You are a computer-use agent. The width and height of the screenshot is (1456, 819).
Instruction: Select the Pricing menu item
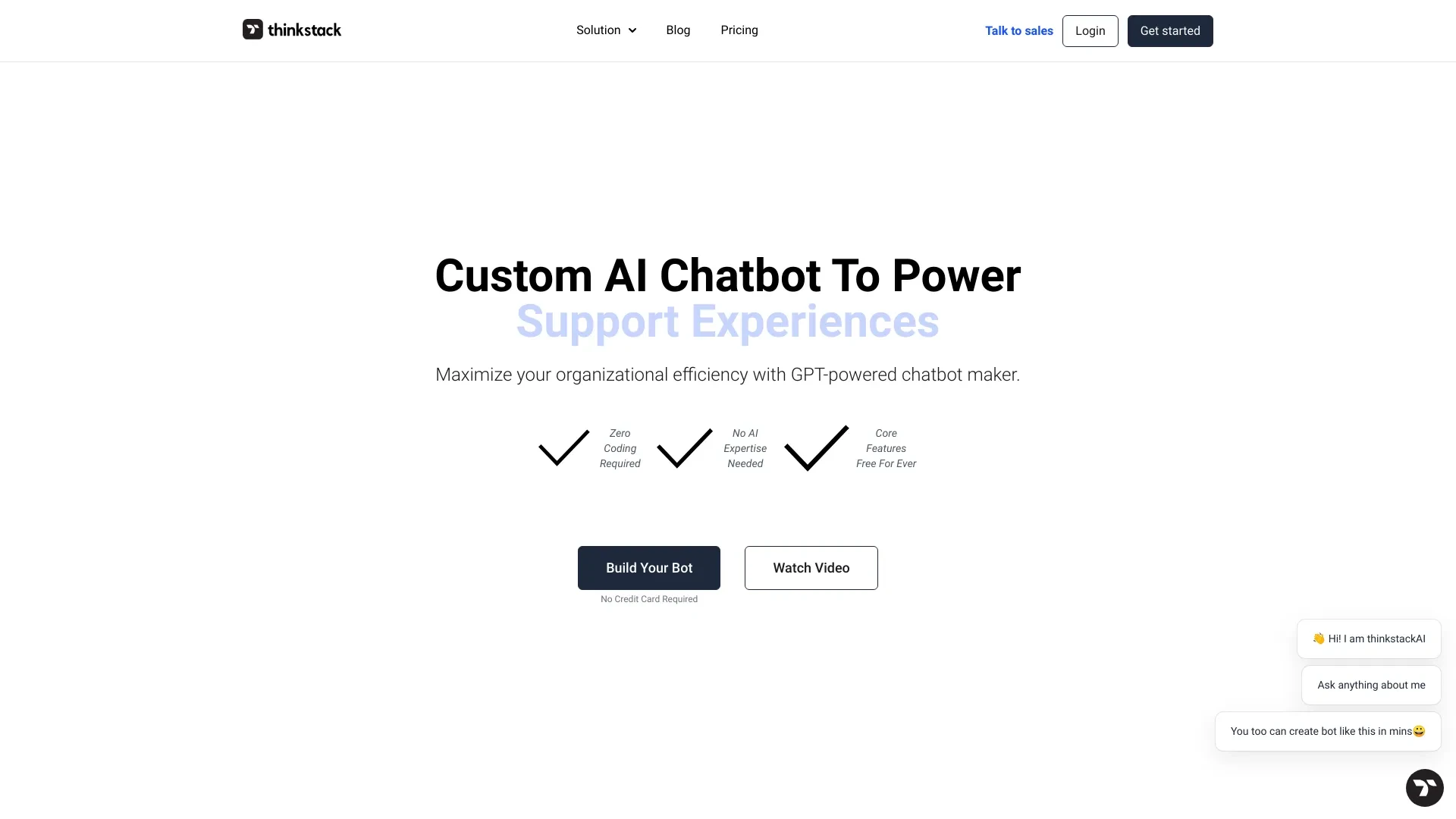739,30
